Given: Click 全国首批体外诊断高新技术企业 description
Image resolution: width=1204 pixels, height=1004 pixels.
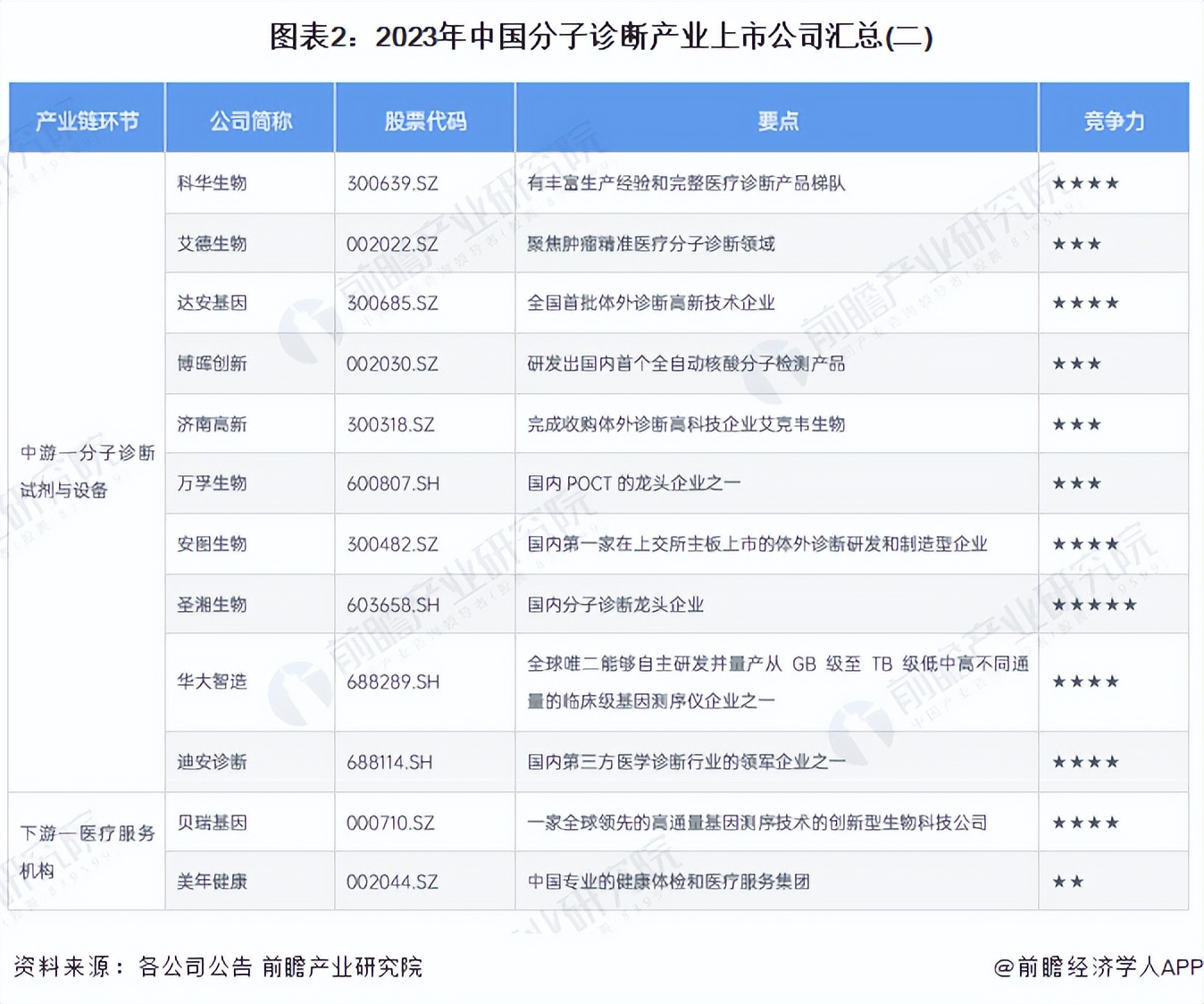Looking at the screenshot, I should [650, 303].
